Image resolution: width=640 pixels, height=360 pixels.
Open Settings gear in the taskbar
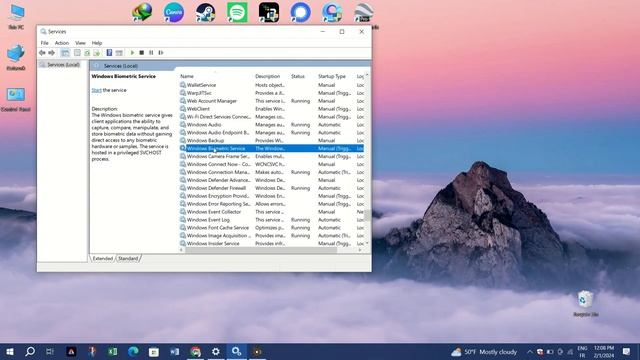(x=216, y=351)
